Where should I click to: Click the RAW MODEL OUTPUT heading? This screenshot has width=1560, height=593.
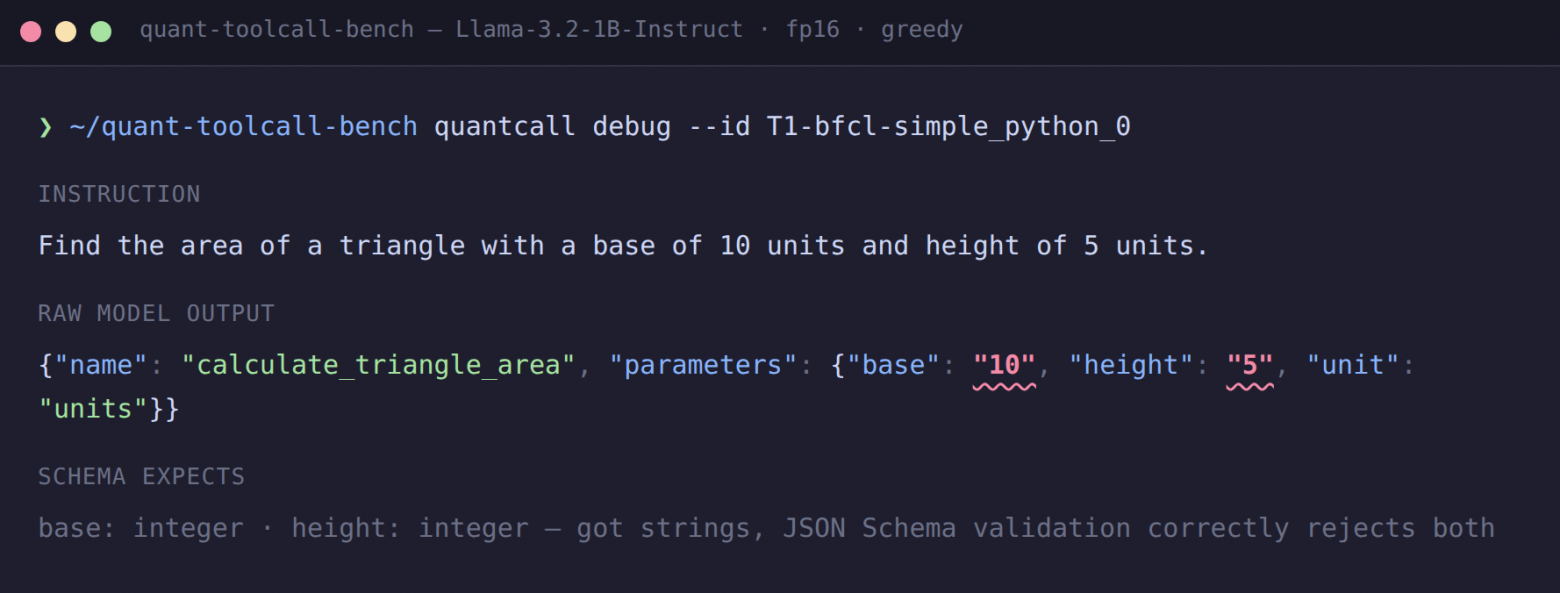156,313
